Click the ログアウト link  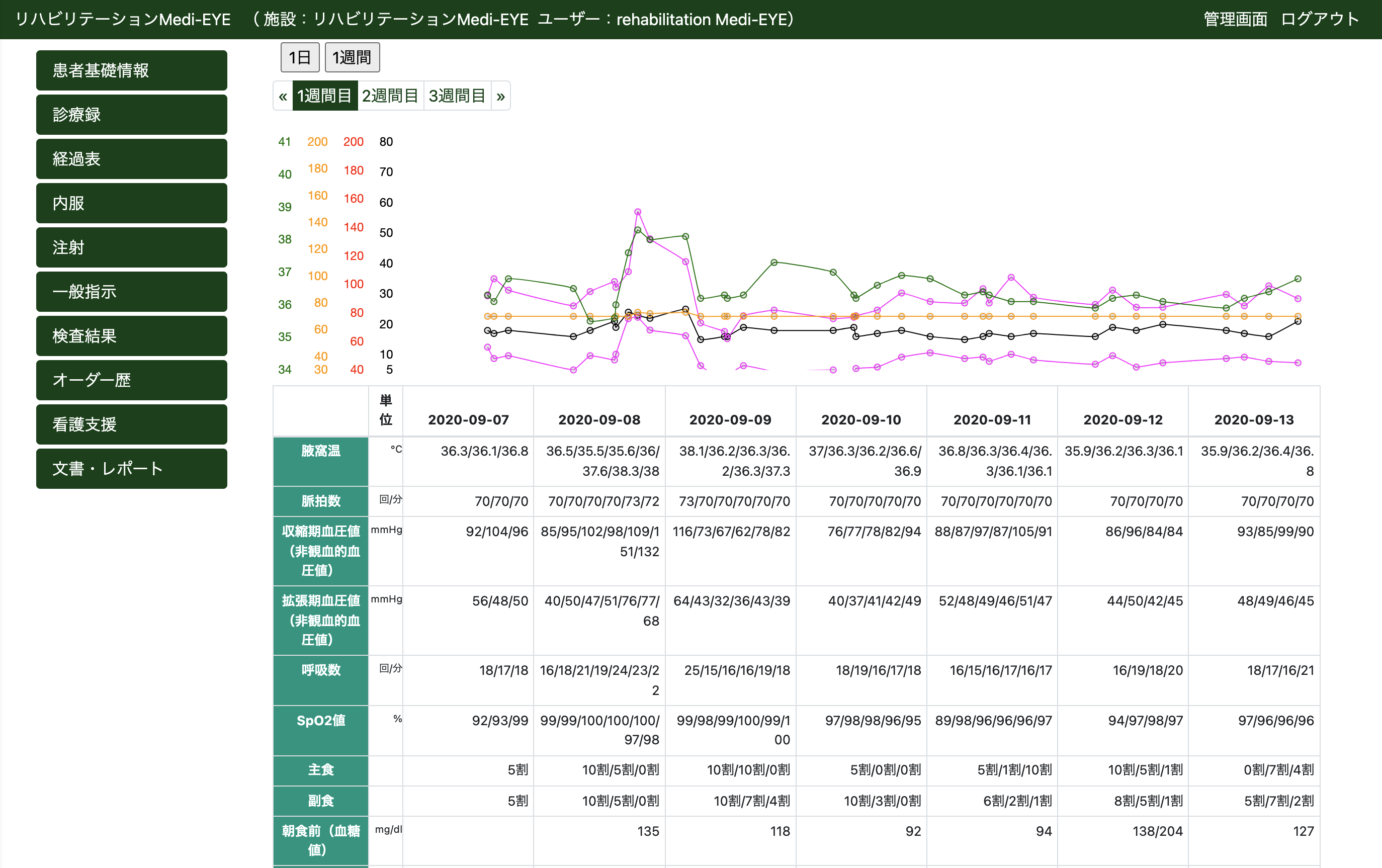tap(1320, 20)
